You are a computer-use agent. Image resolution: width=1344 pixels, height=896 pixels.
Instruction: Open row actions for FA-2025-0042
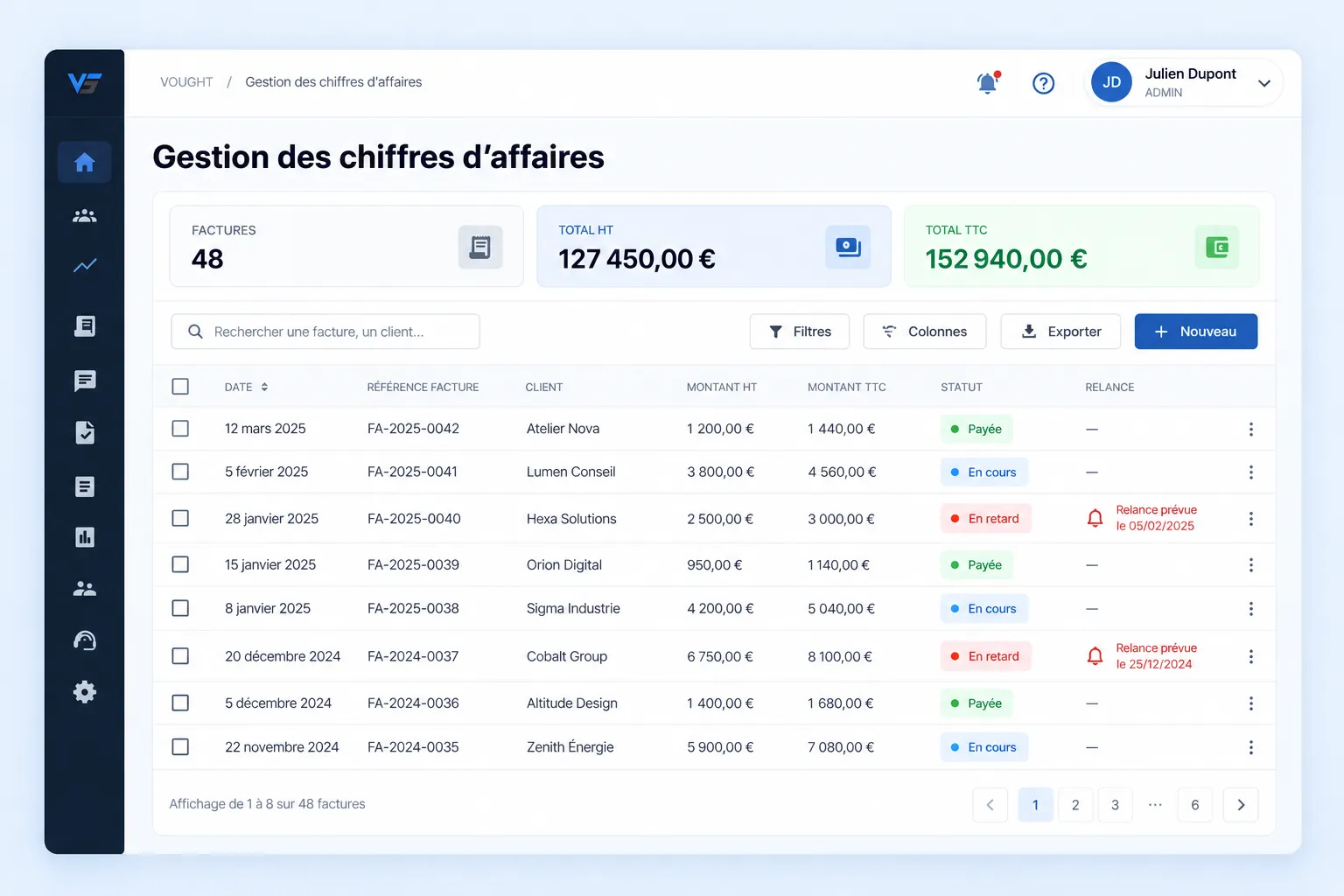point(1251,429)
